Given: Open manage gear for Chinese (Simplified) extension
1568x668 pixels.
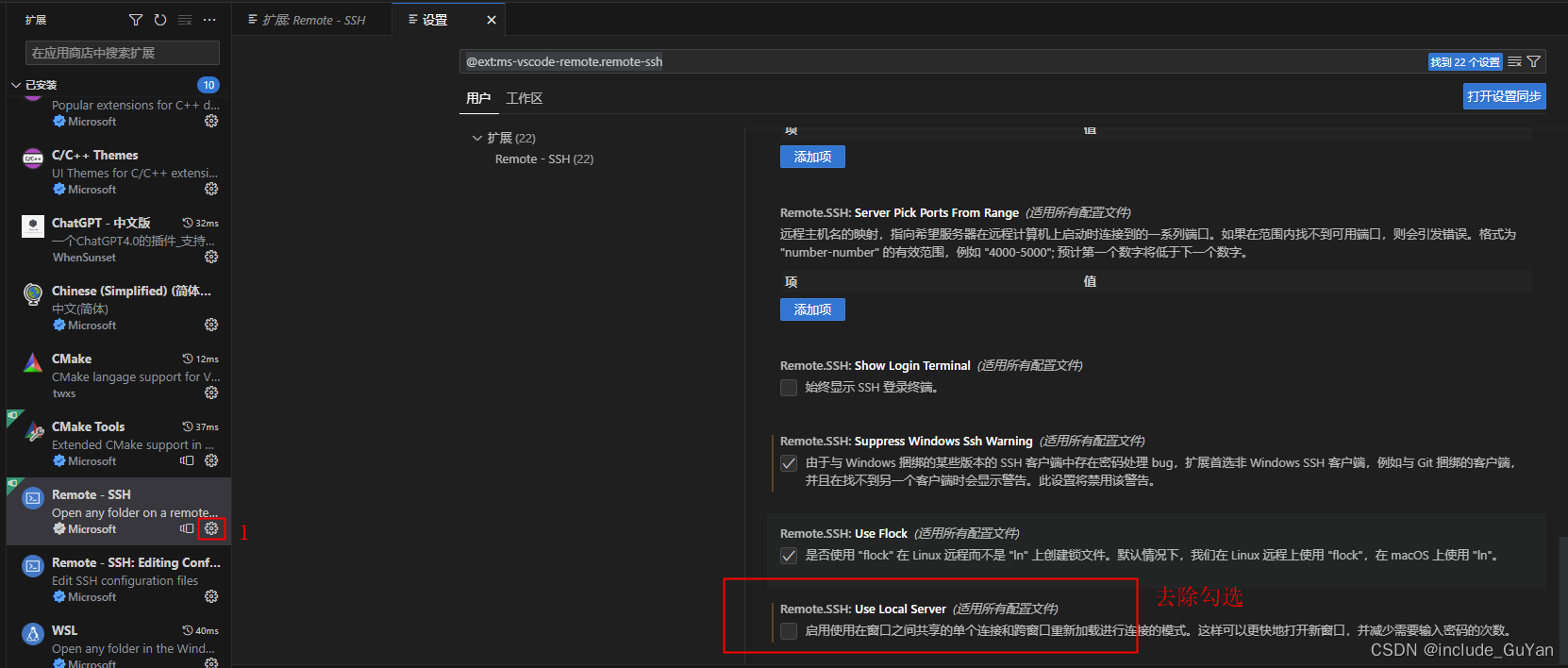Looking at the screenshot, I should (211, 325).
